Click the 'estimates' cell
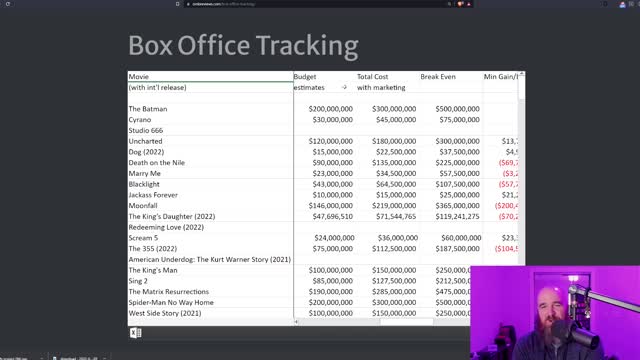Screen dimensions: 640x360 click(325, 87)
